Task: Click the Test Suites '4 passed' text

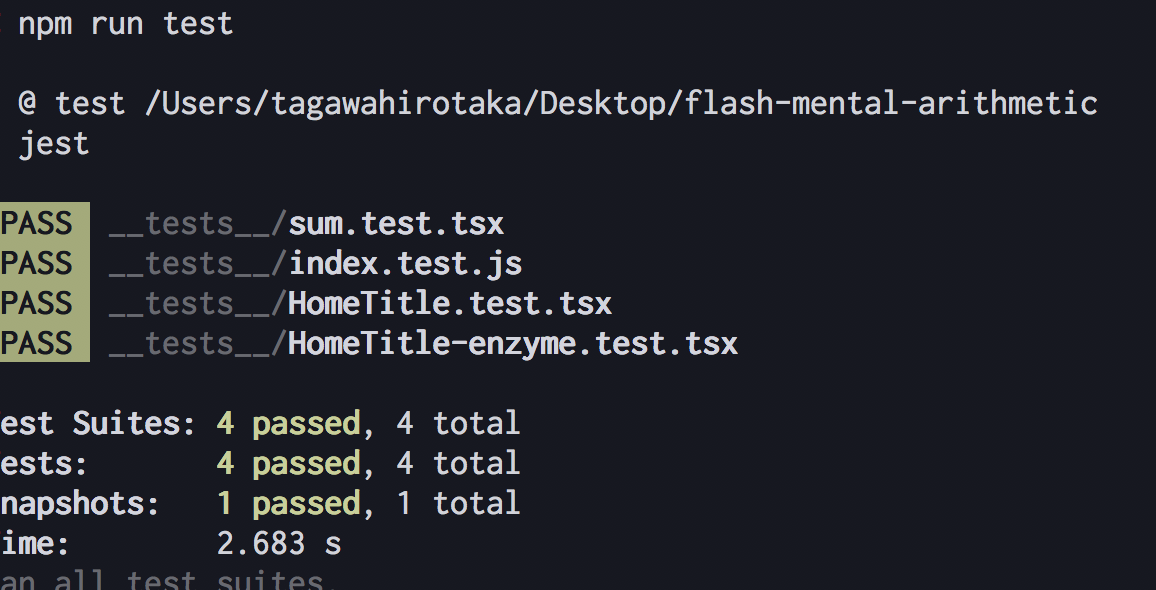Action: tap(288, 423)
